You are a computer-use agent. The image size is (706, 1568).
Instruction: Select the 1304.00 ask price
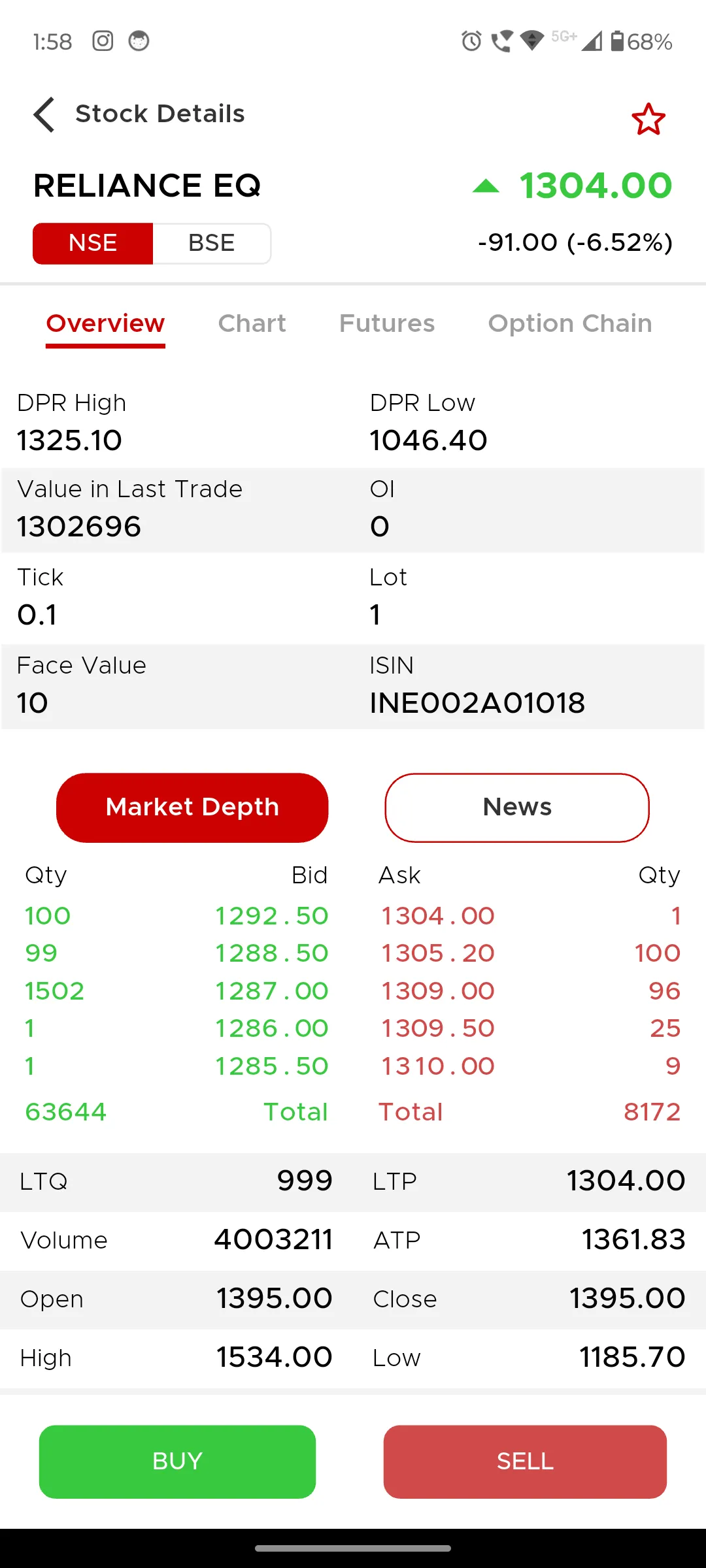[x=438, y=916]
